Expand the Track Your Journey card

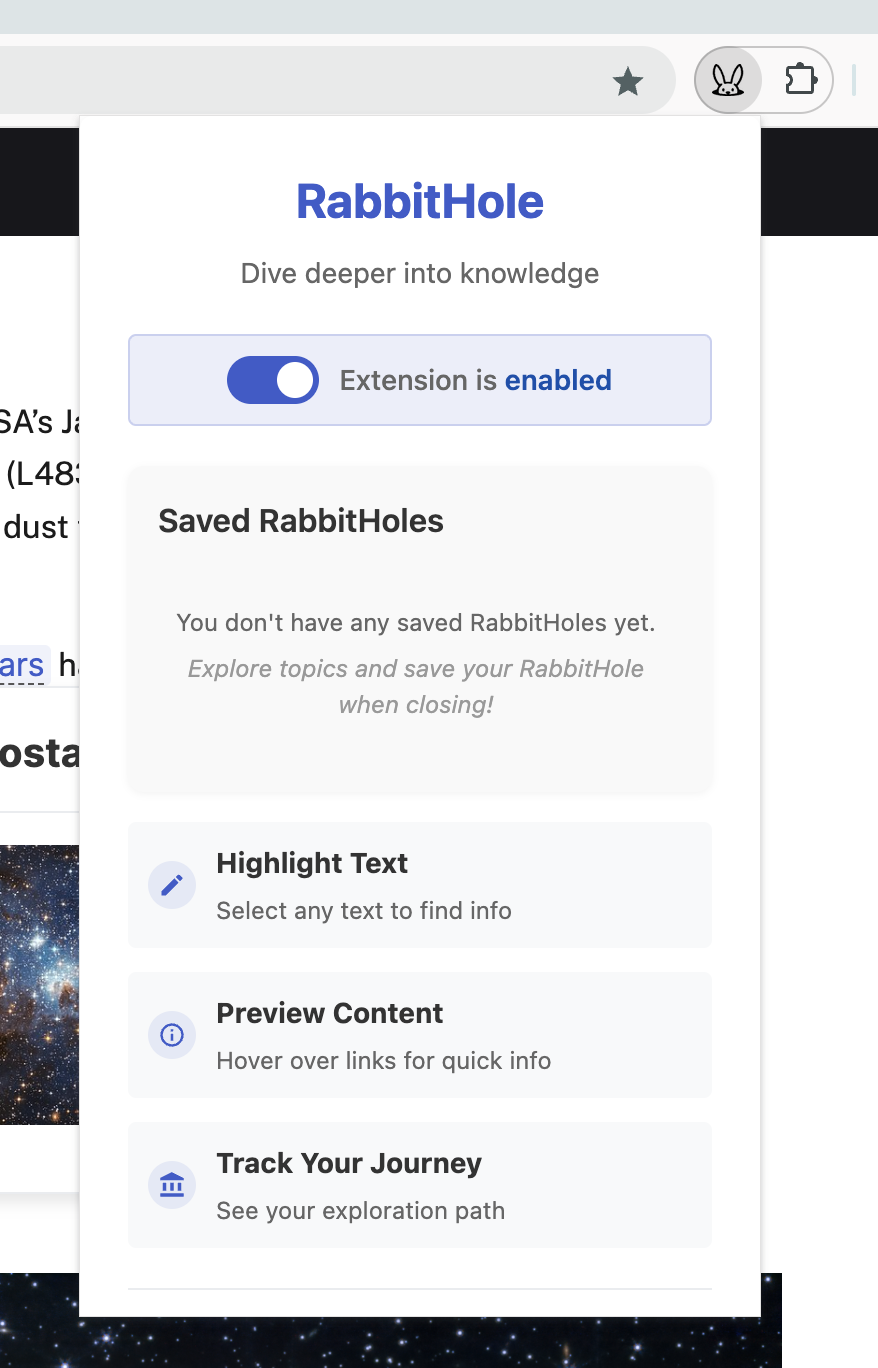pyautogui.click(x=419, y=1184)
